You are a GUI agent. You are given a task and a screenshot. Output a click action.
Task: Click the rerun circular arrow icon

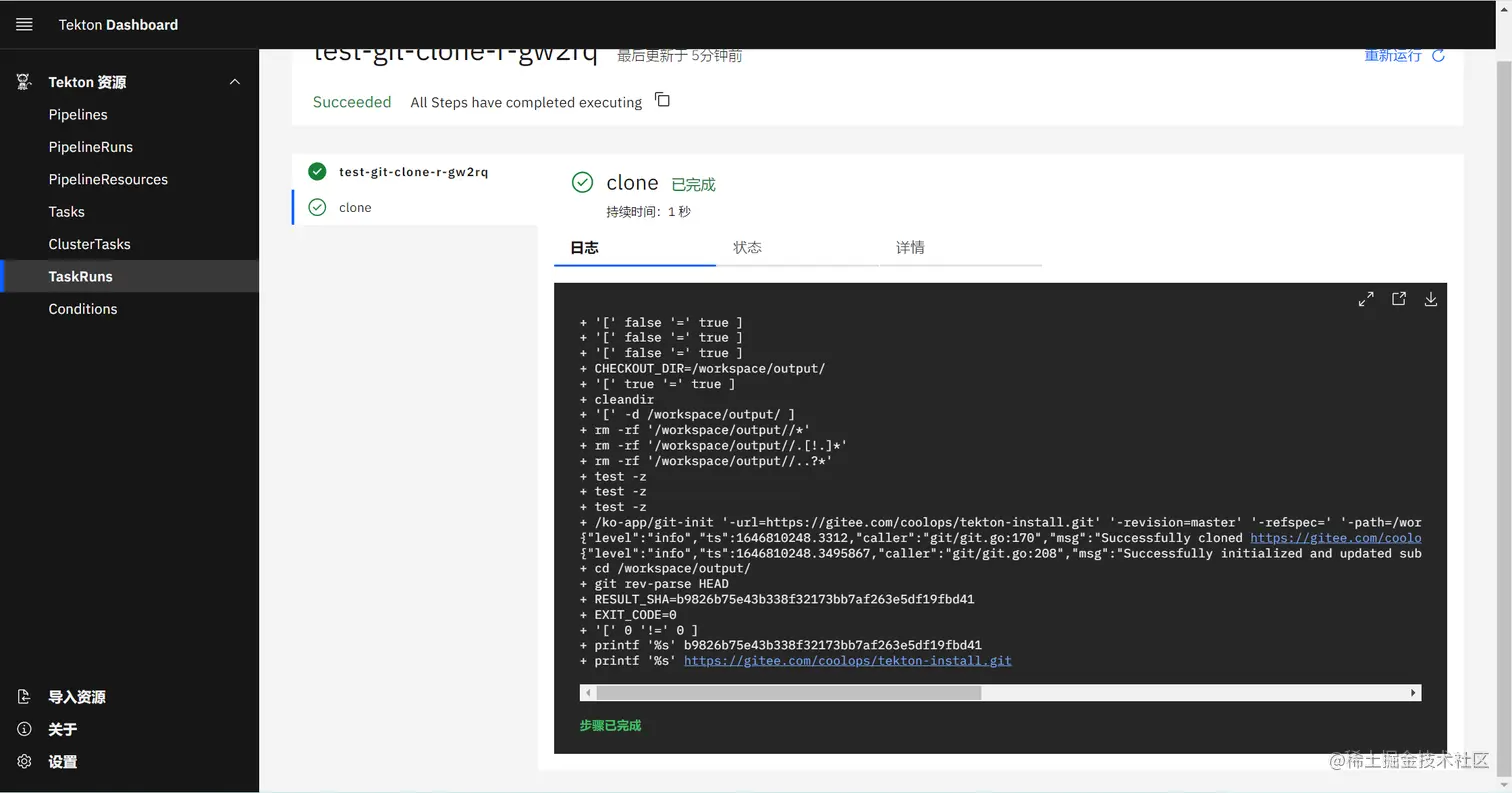pos(1438,56)
